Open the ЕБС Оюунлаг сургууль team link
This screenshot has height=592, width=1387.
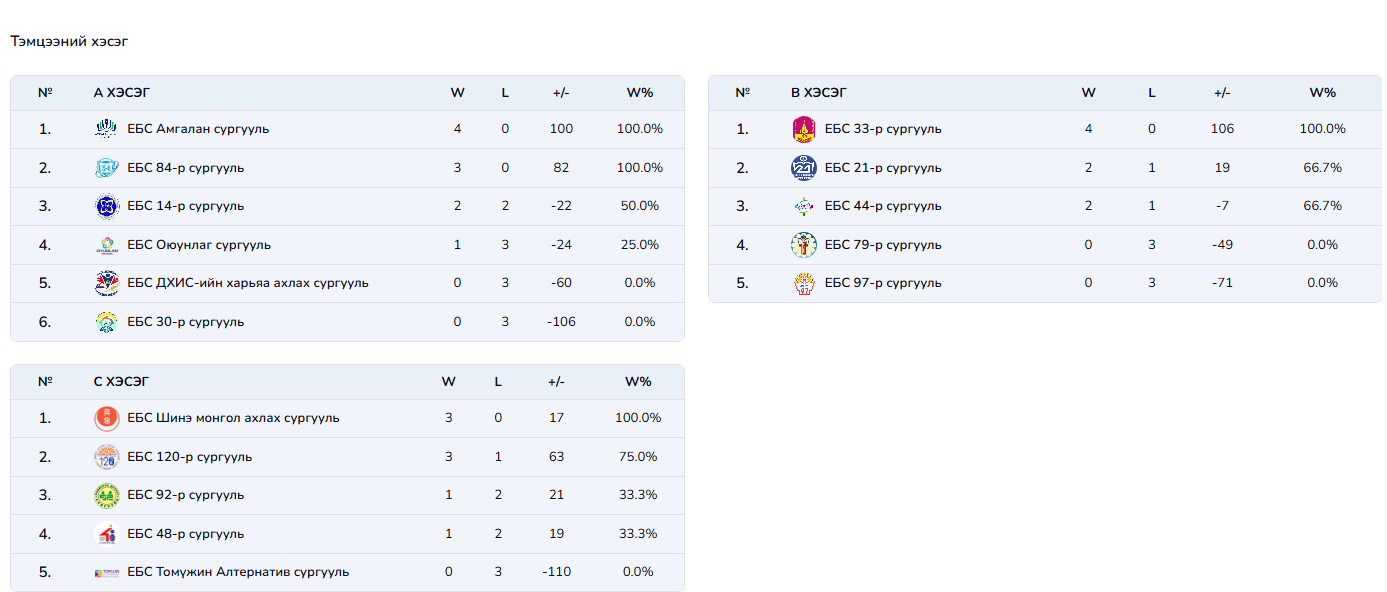198,245
